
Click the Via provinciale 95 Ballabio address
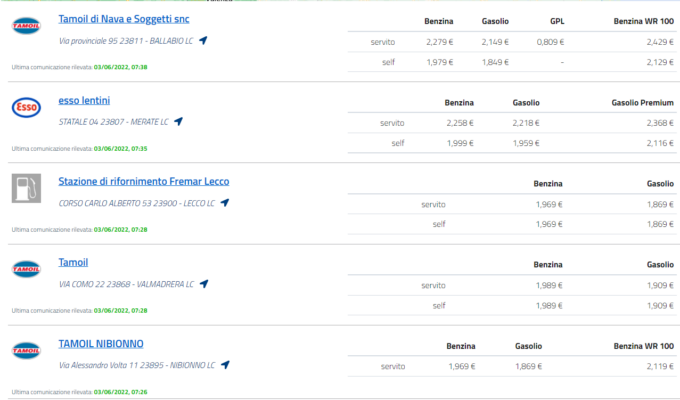[x=125, y=41]
